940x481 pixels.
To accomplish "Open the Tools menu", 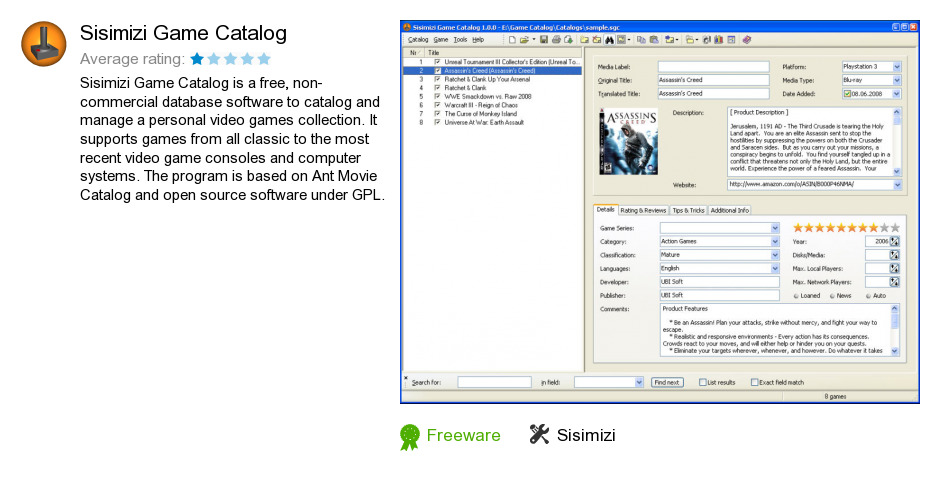I will click(460, 40).
